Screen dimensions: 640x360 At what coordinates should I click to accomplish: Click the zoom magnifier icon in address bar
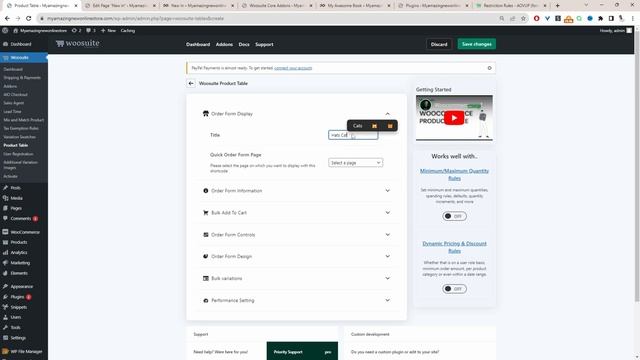point(502,18)
